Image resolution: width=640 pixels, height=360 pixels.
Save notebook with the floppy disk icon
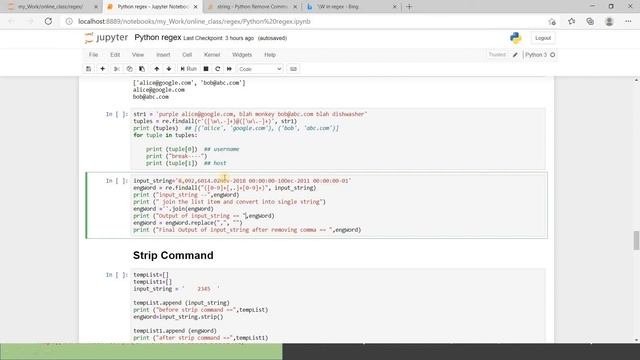pyautogui.click(x=89, y=69)
